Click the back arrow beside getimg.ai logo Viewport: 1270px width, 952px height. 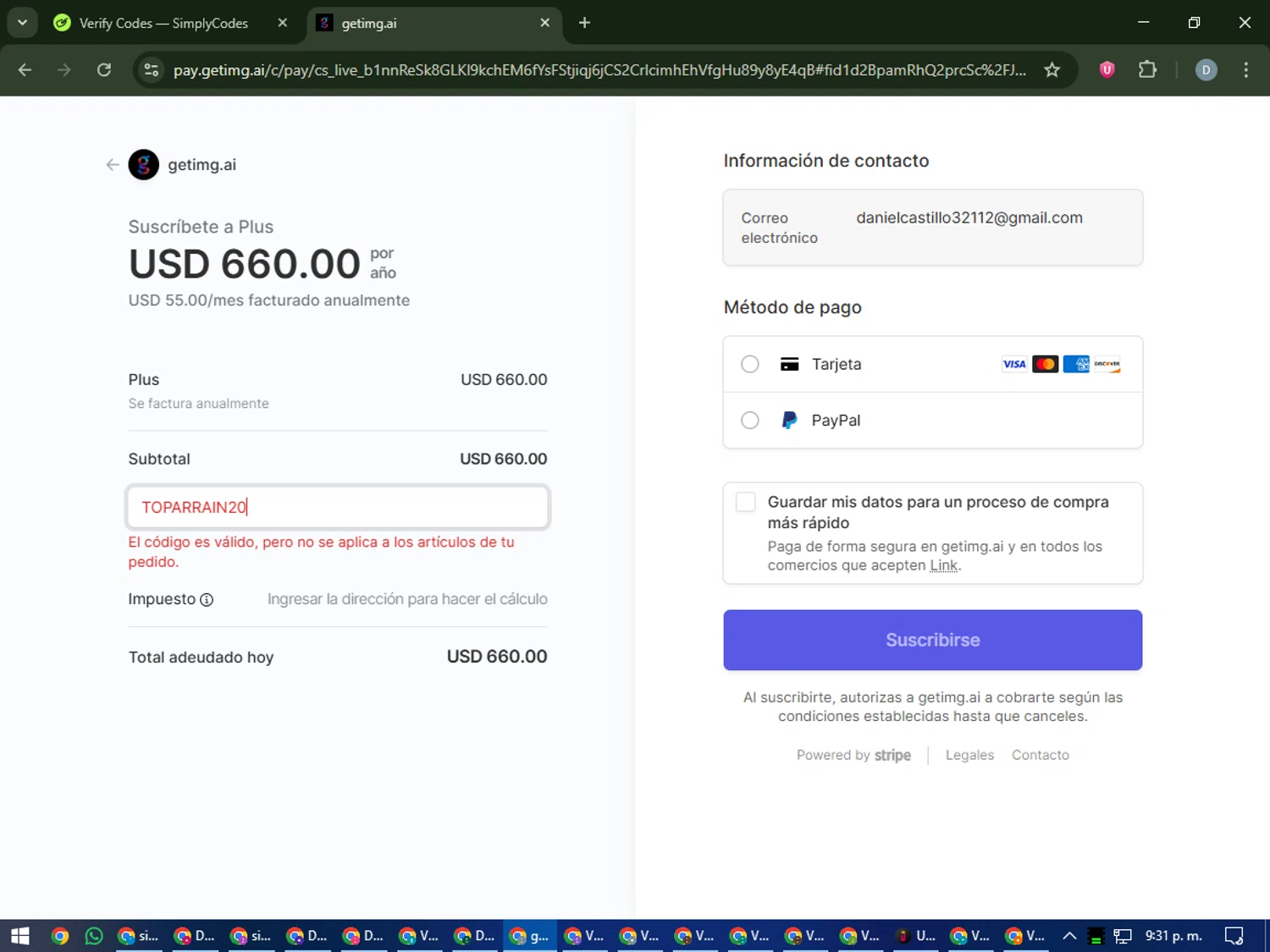point(112,165)
